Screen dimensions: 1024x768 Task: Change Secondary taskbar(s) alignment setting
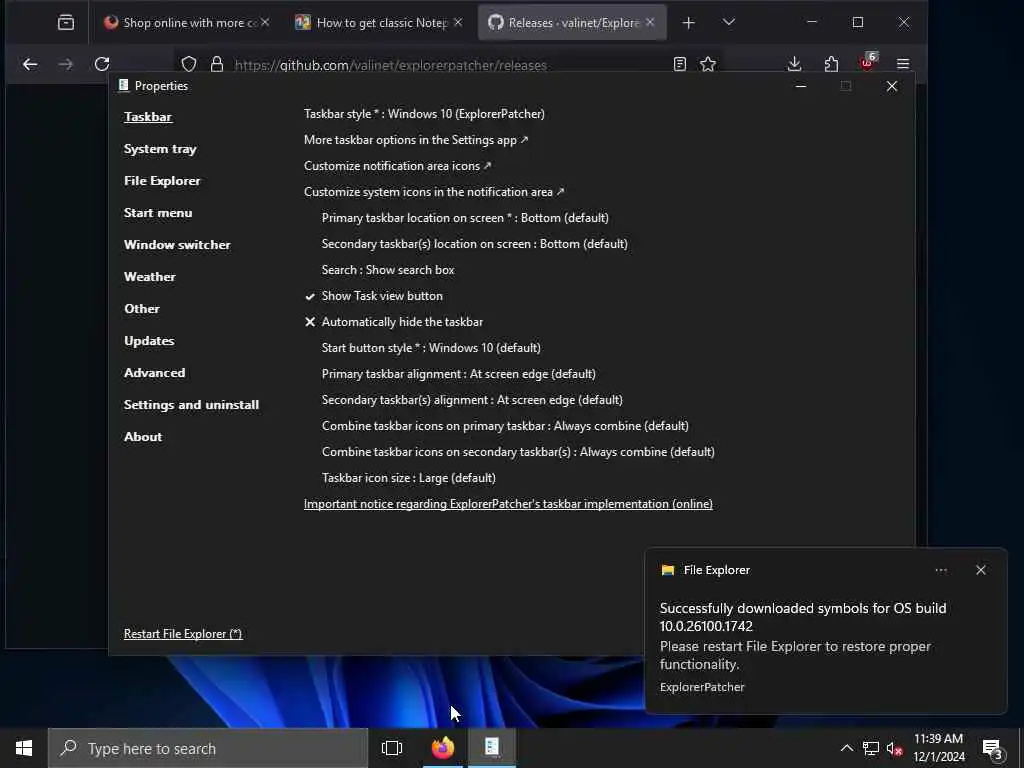(472, 400)
